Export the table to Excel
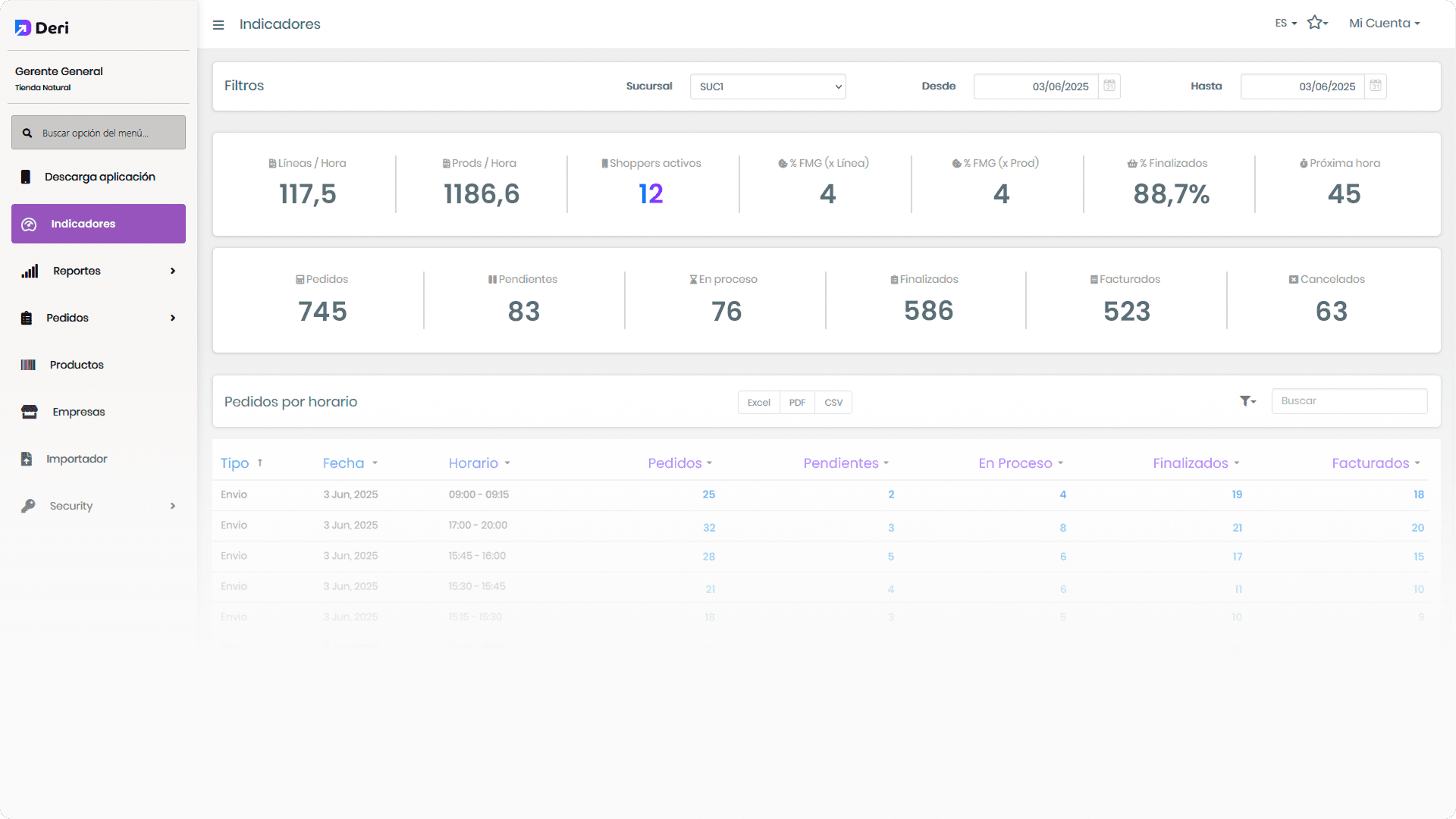 coord(758,403)
